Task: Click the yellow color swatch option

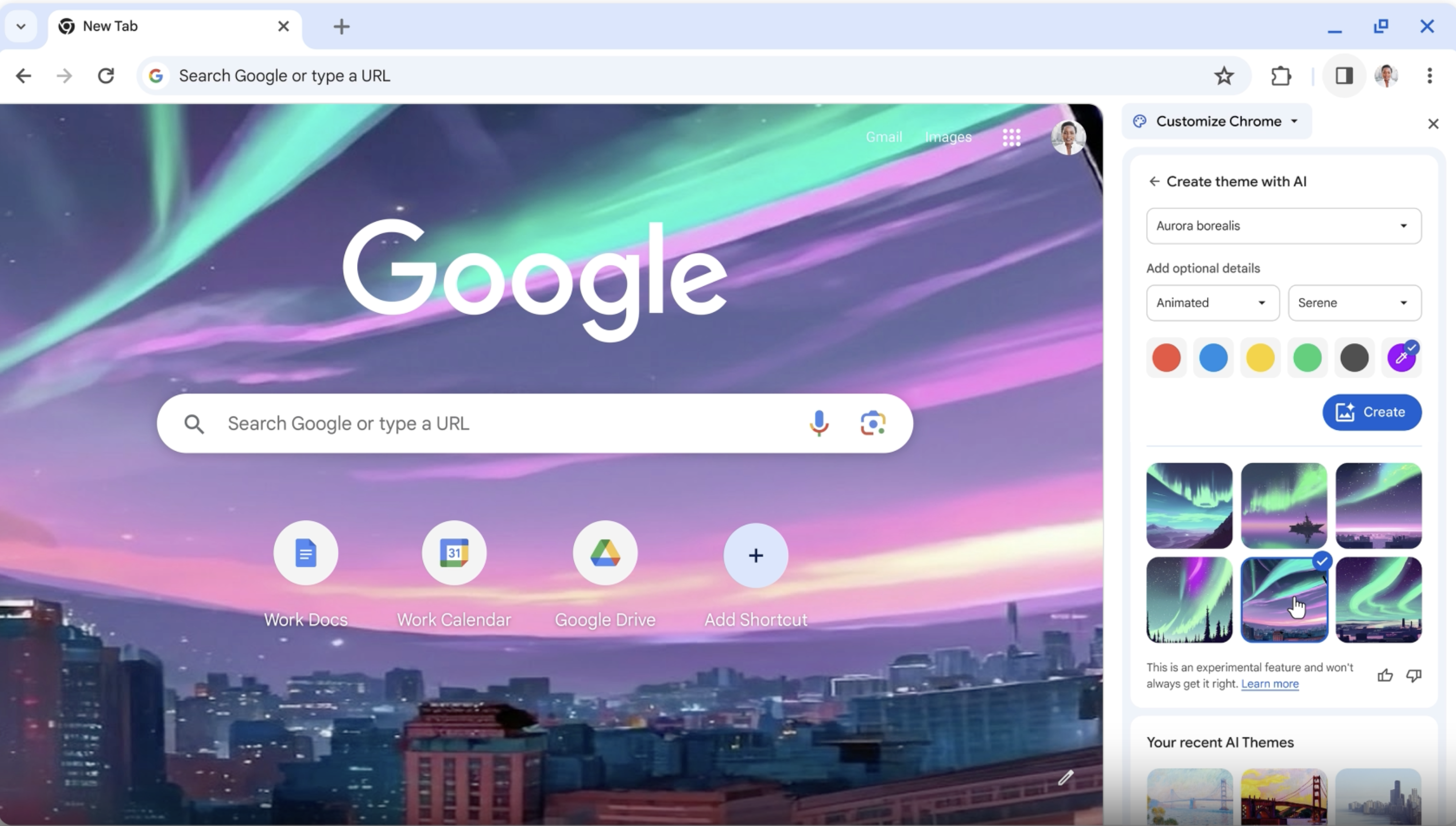Action: (1260, 357)
